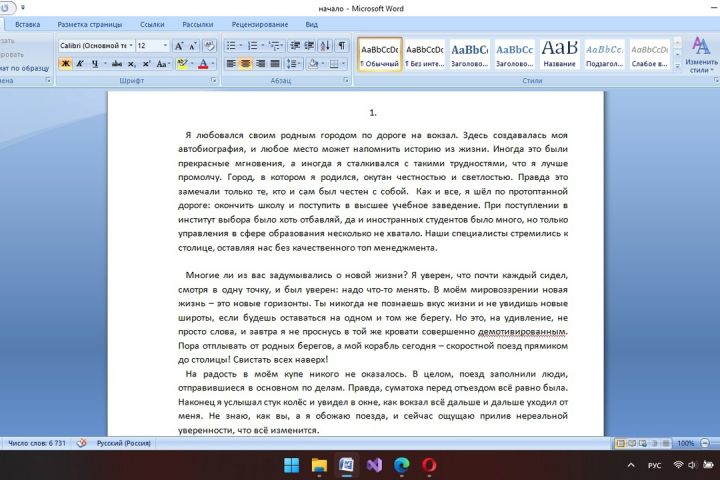This screenshot has width=720, height=480.
Task: Open Windows Start menu
Action: pyautogui.click(x=292, y=465)
